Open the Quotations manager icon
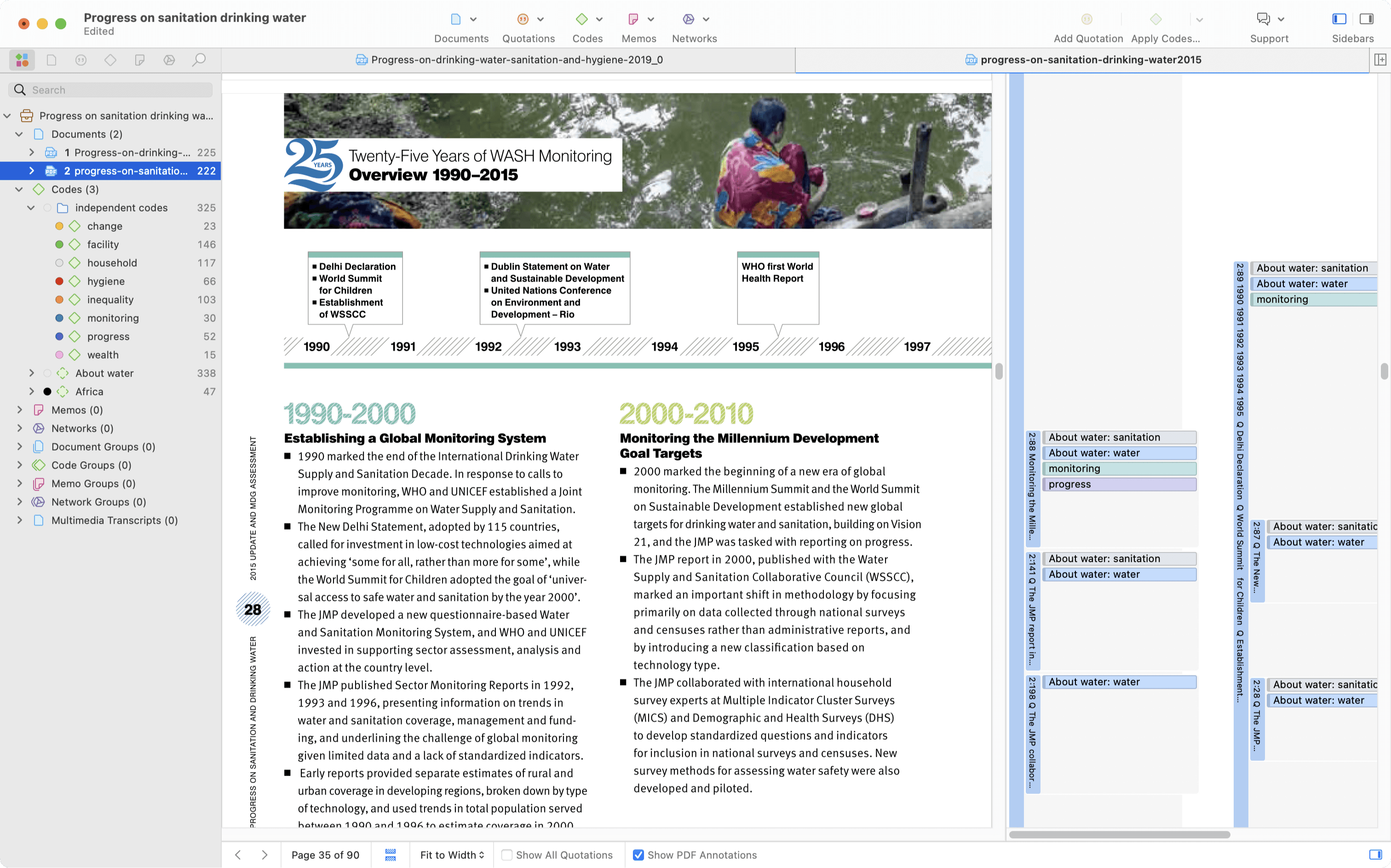Viewport: 1391px width, 868px height. tap(522, 19)
